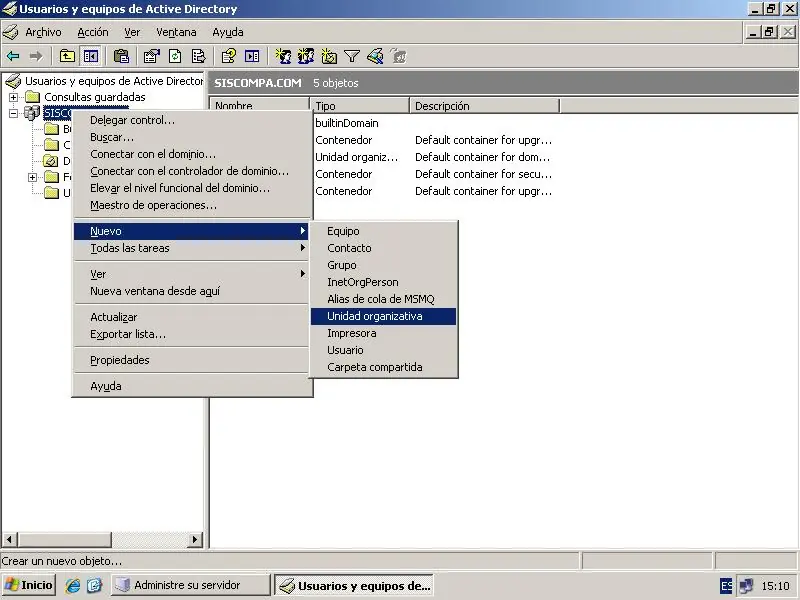
Task: Toggle the action pane toolbar icon
Action: 252,56
